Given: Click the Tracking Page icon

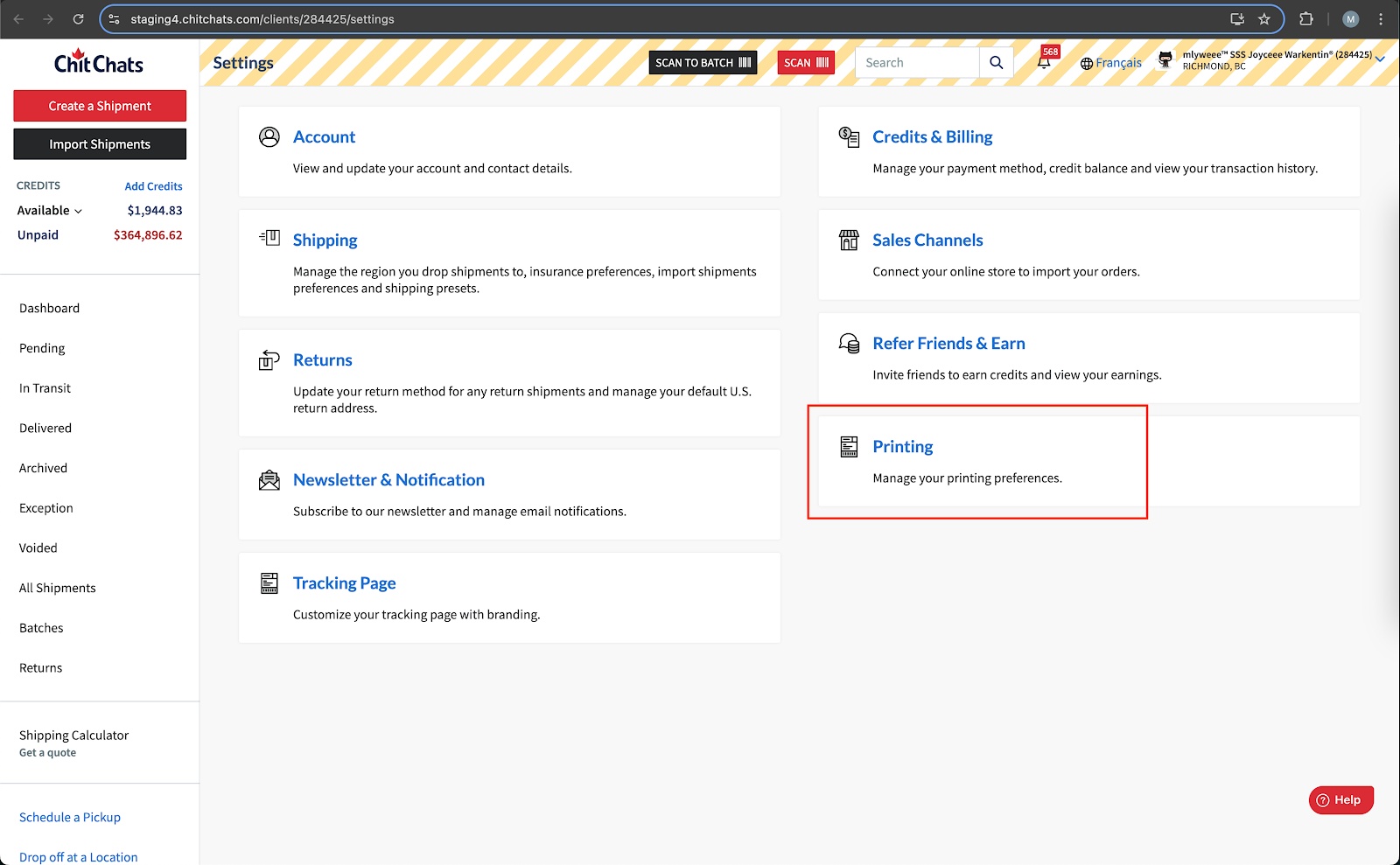Looking at the screenshot, I should pyautogui.click(x=269, y=583).
